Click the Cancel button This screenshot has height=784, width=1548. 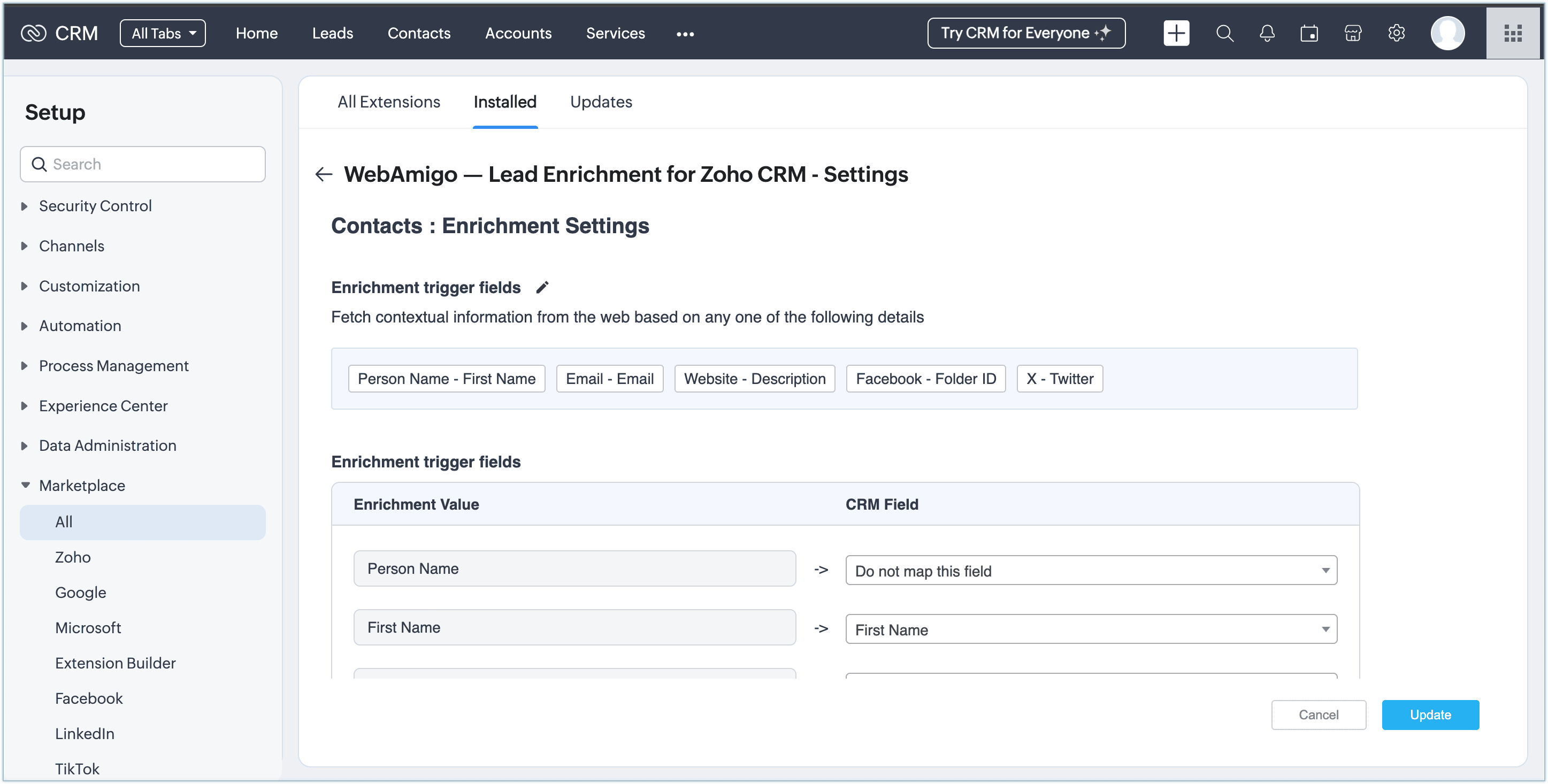(x=1318, y=714)
